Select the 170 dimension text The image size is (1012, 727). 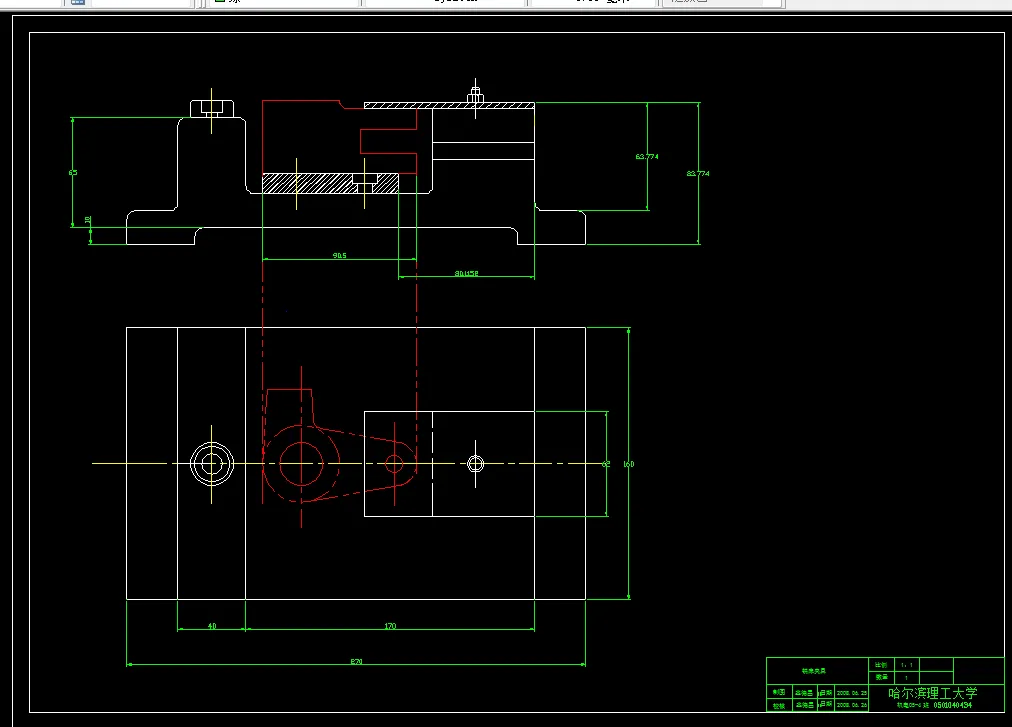pyautogui.click(x=390, y=626)
